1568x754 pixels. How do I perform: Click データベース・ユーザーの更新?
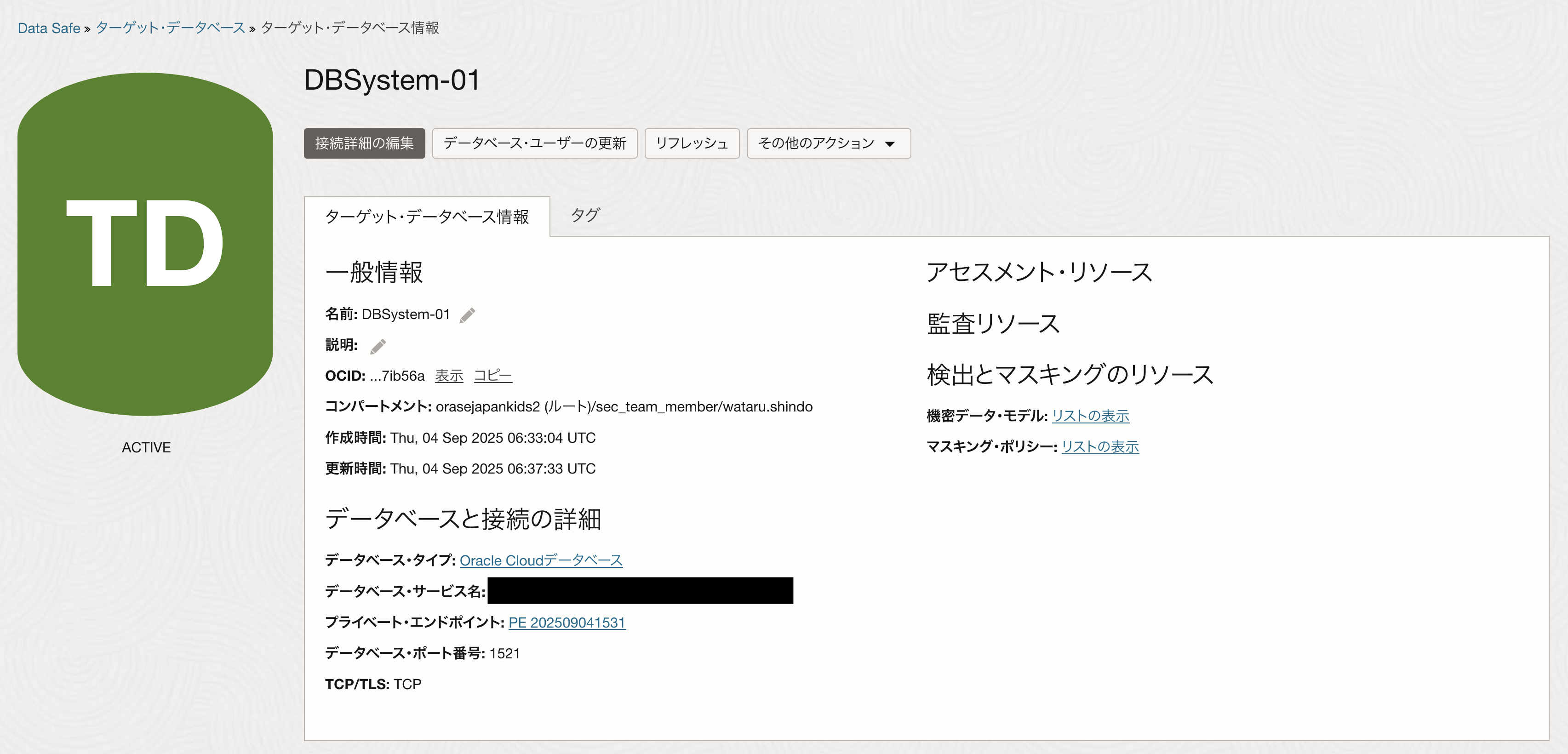(x=534, y=143)
